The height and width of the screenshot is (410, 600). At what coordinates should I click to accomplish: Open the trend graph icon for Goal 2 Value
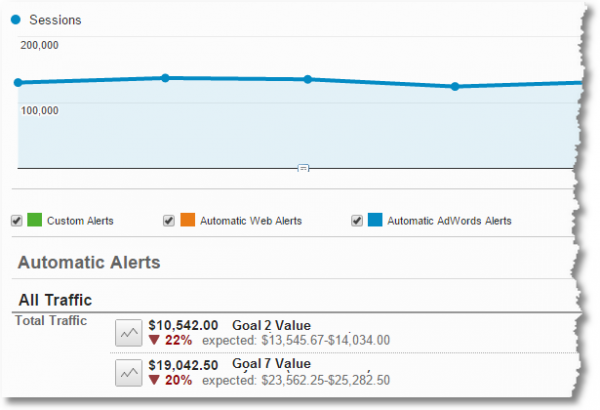(x=128, y=332)
